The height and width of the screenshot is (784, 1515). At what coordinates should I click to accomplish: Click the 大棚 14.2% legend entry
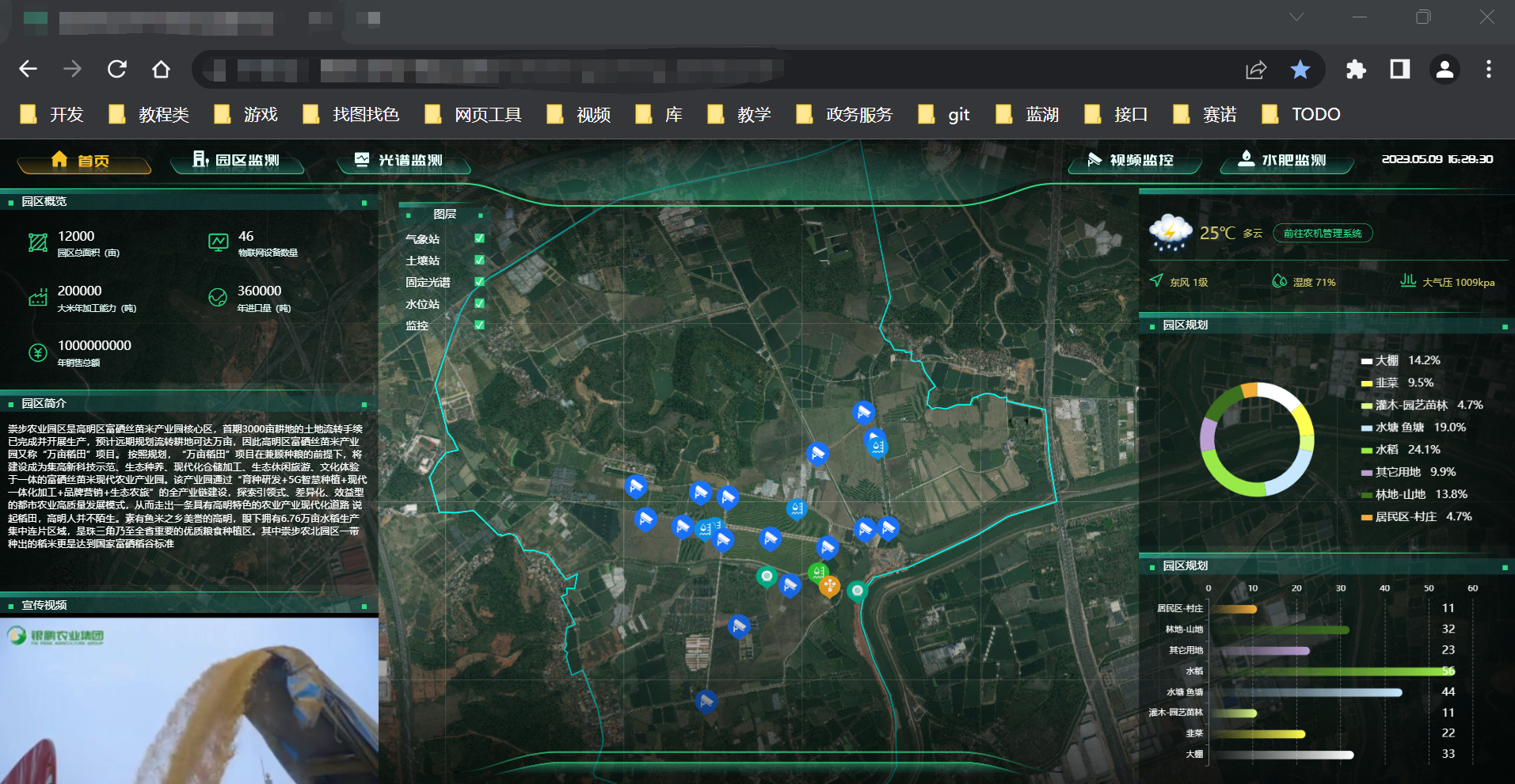click(1400, 360)
